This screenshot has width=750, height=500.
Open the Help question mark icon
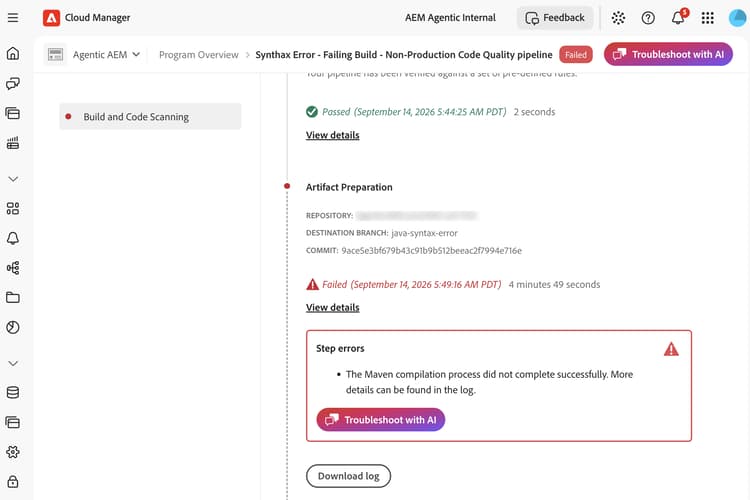point(648,18)
